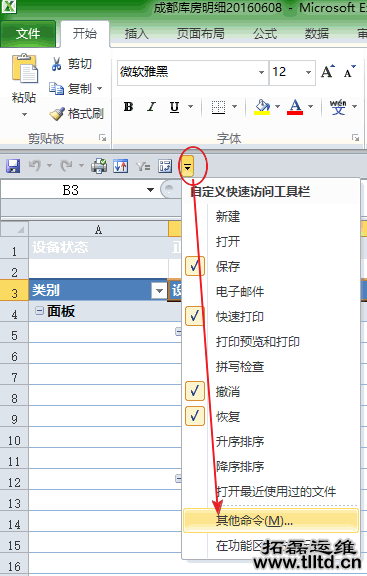367x576 pixels.
Task: Toggle italic formatting
Action: click(x=151, y=107)
